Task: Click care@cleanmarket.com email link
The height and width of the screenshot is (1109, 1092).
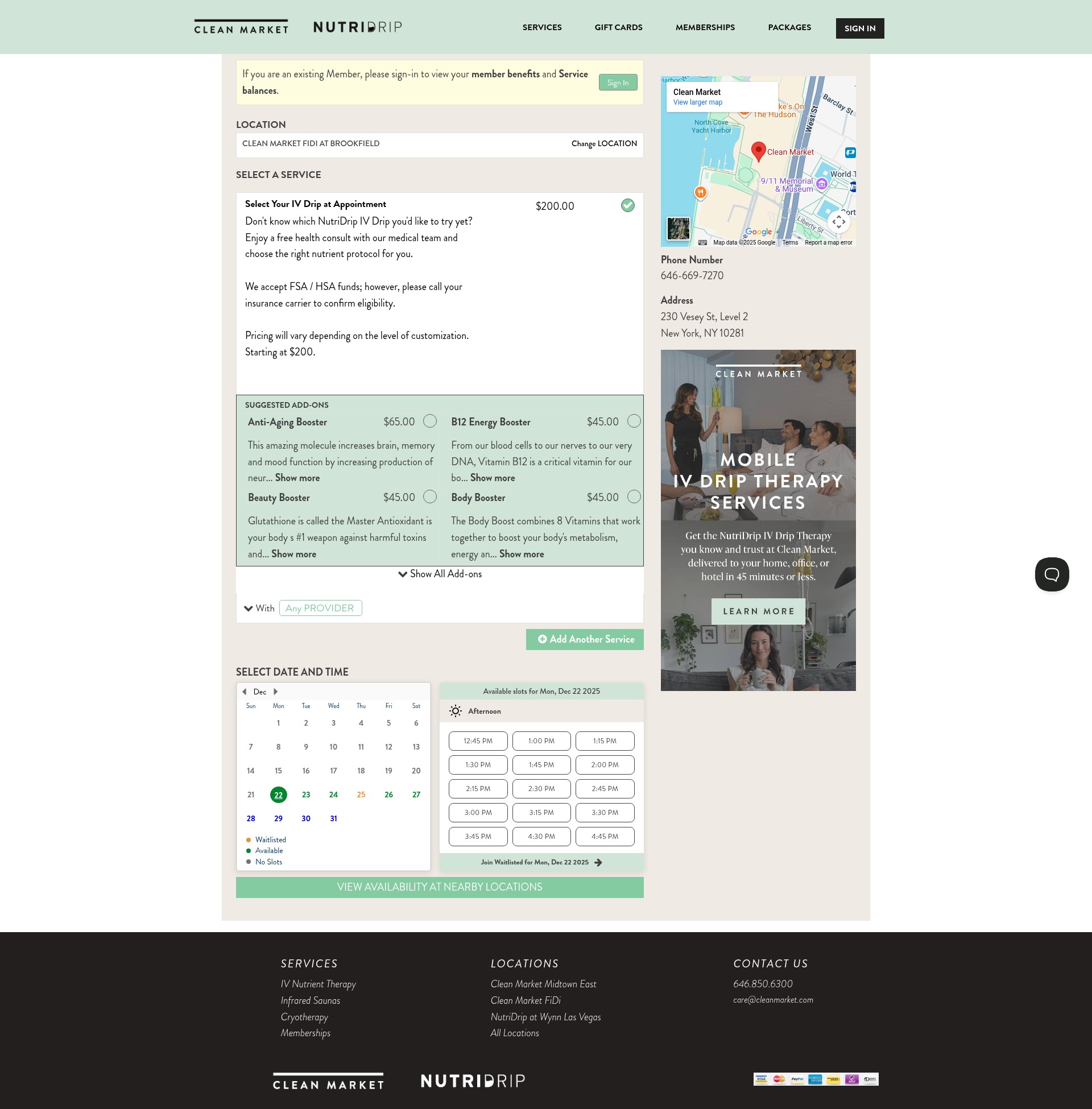Action: tap(772, 1000)
